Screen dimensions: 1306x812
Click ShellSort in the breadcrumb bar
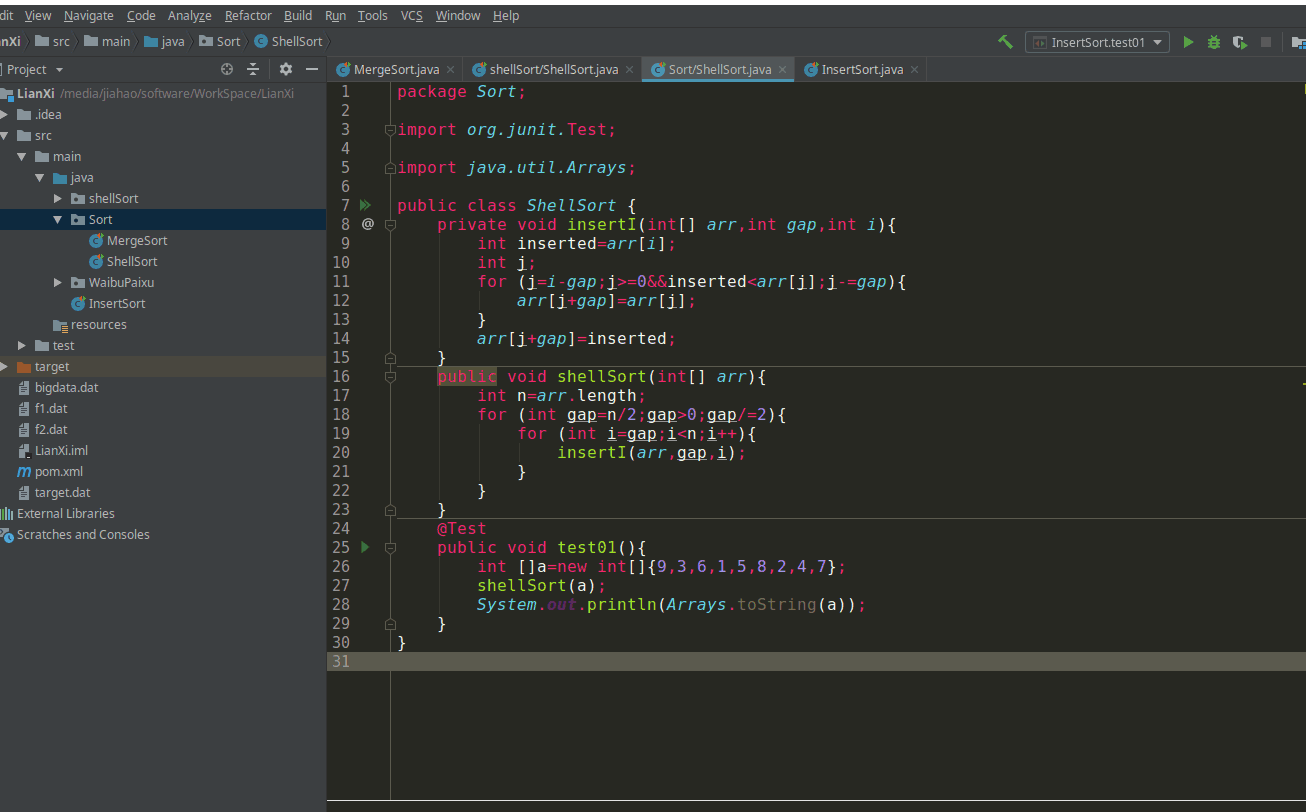pos(297,42)
